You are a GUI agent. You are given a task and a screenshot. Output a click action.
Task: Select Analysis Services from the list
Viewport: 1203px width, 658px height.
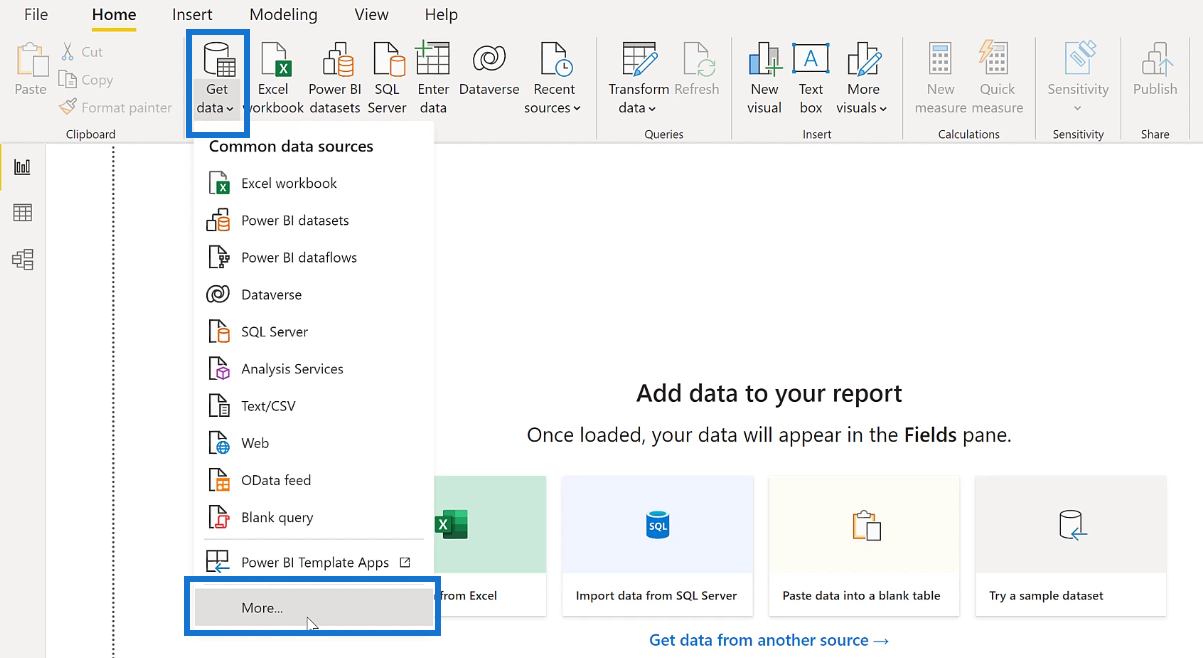[314, 368]
